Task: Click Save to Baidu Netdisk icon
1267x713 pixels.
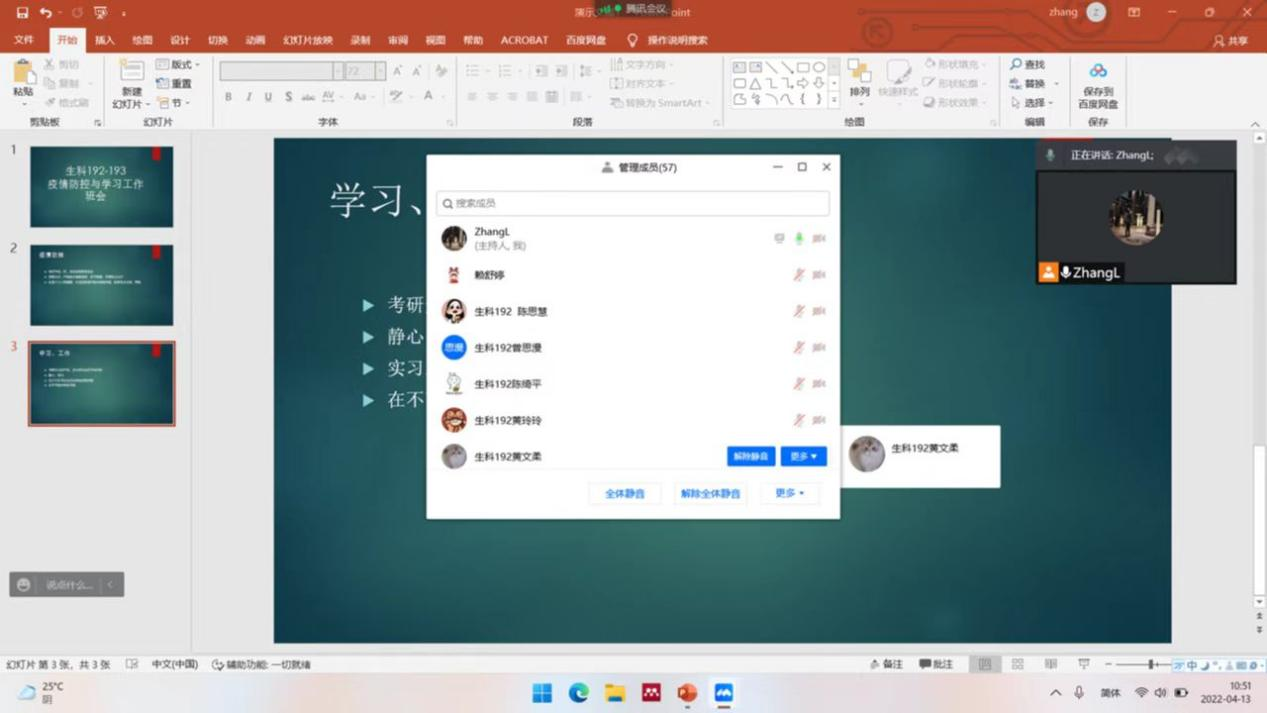Action: click(1097, 74)
